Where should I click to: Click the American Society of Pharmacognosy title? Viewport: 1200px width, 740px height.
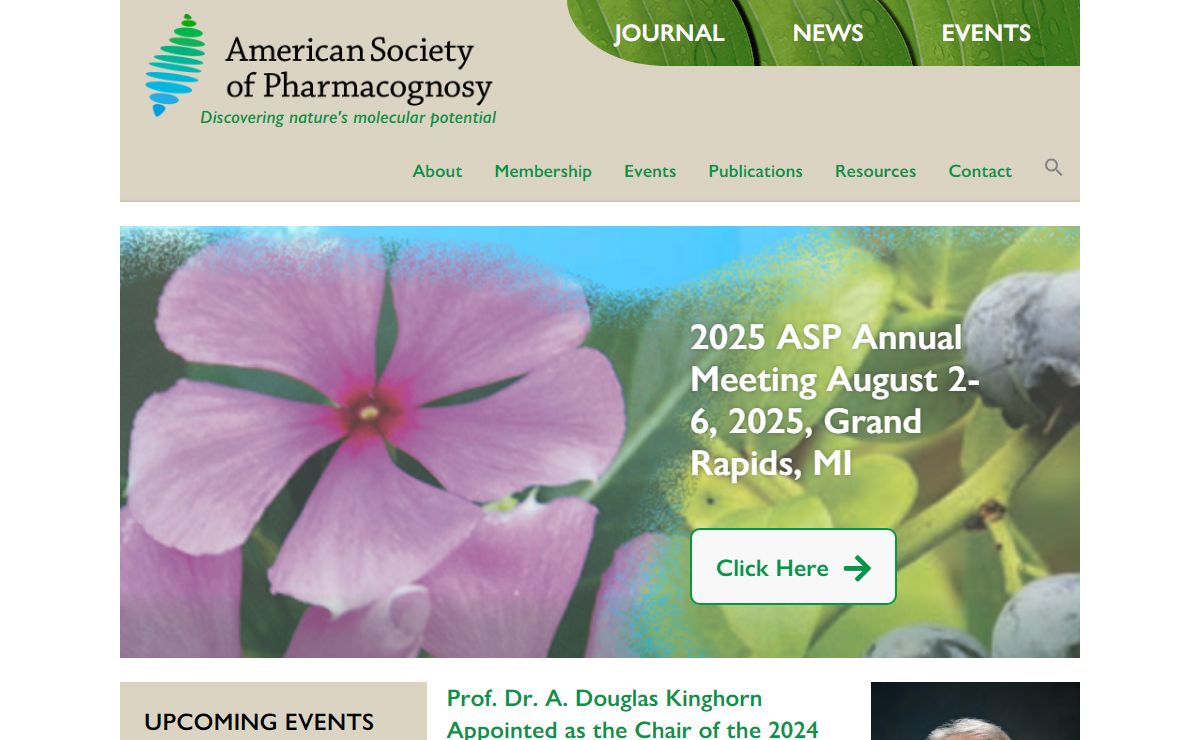(358, 68)
